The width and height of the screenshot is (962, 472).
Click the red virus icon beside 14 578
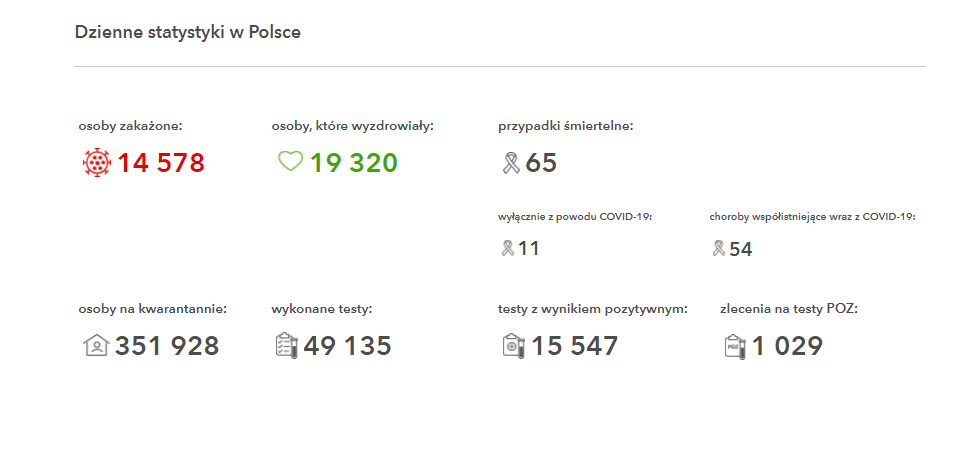96,163
